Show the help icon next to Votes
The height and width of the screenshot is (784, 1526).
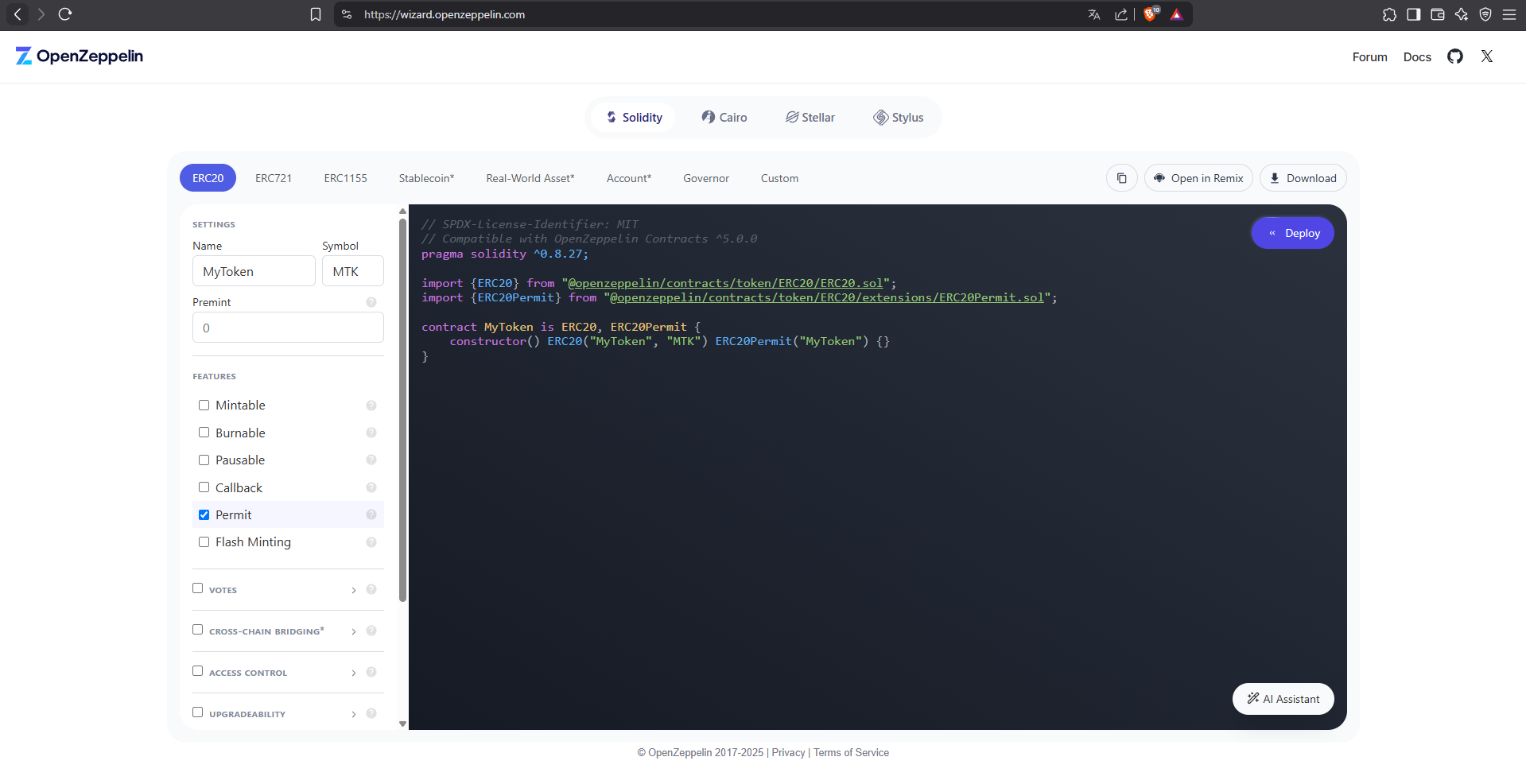[x=371, y=589]
